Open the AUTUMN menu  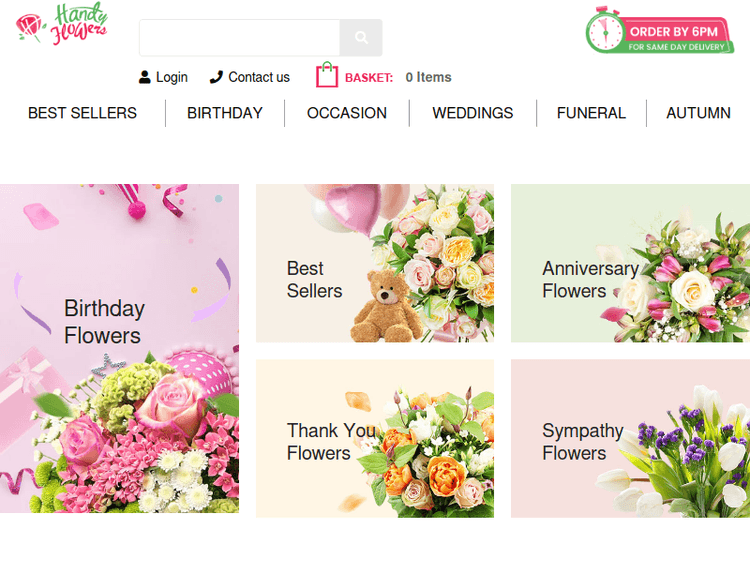pos(698,113)
